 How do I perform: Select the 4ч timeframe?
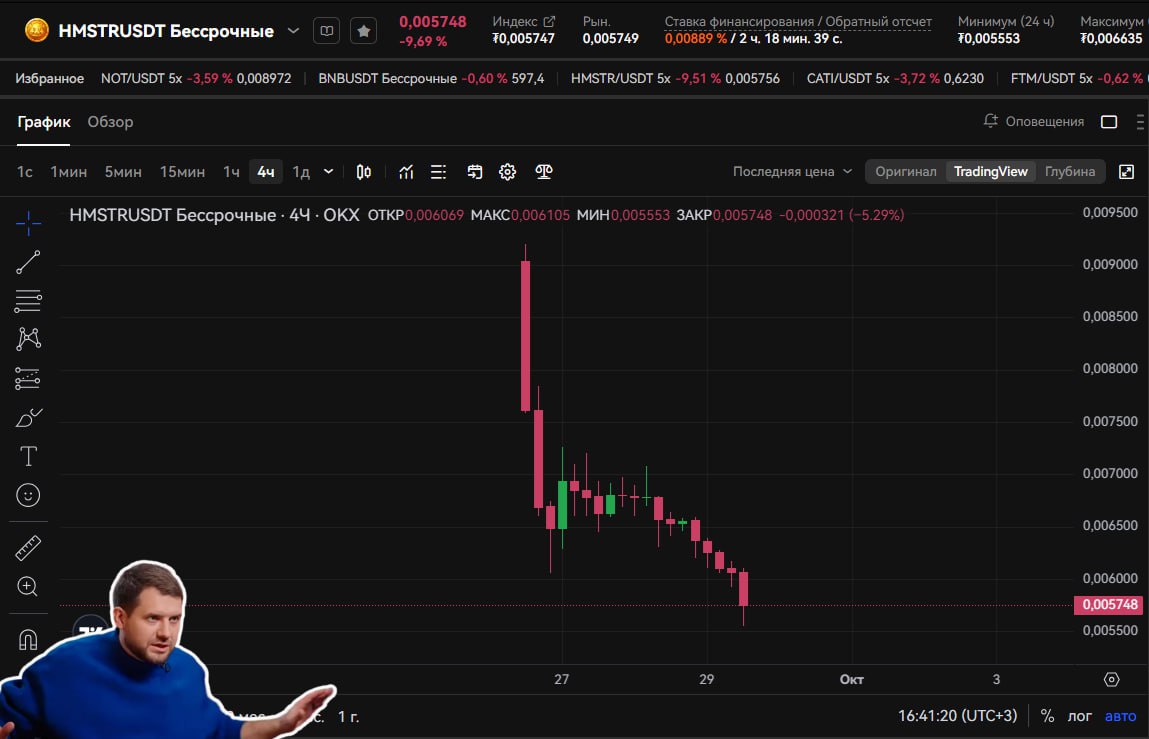[x=265, y=172]
